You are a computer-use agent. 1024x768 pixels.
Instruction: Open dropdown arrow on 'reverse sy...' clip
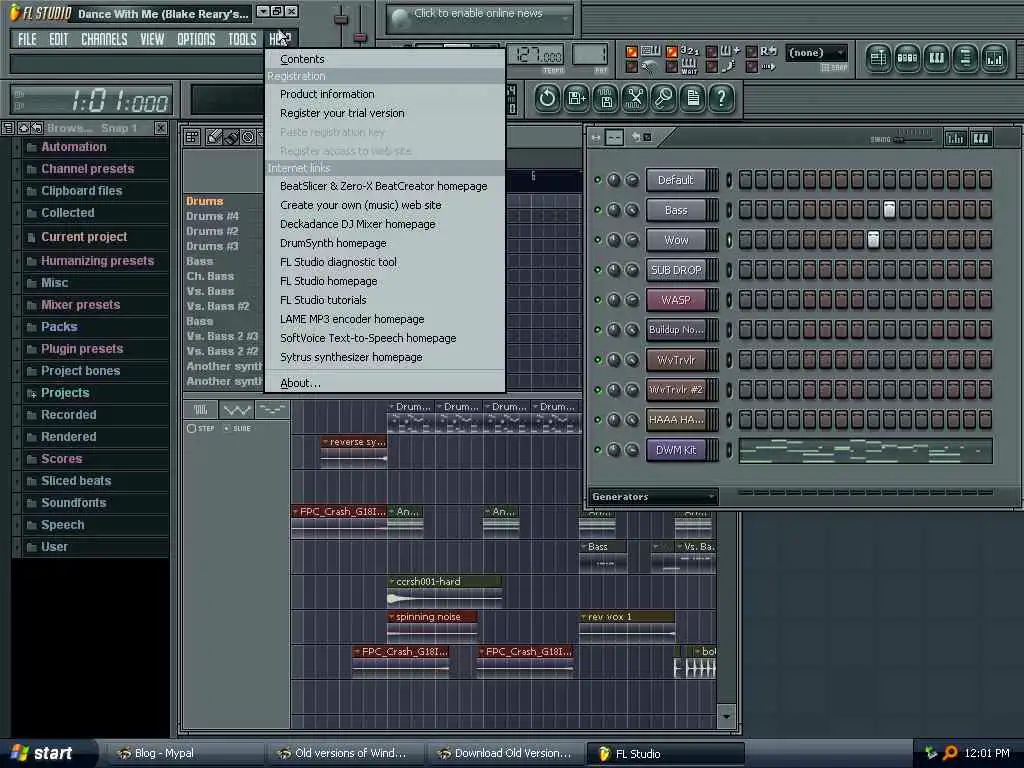pos(325,442)
